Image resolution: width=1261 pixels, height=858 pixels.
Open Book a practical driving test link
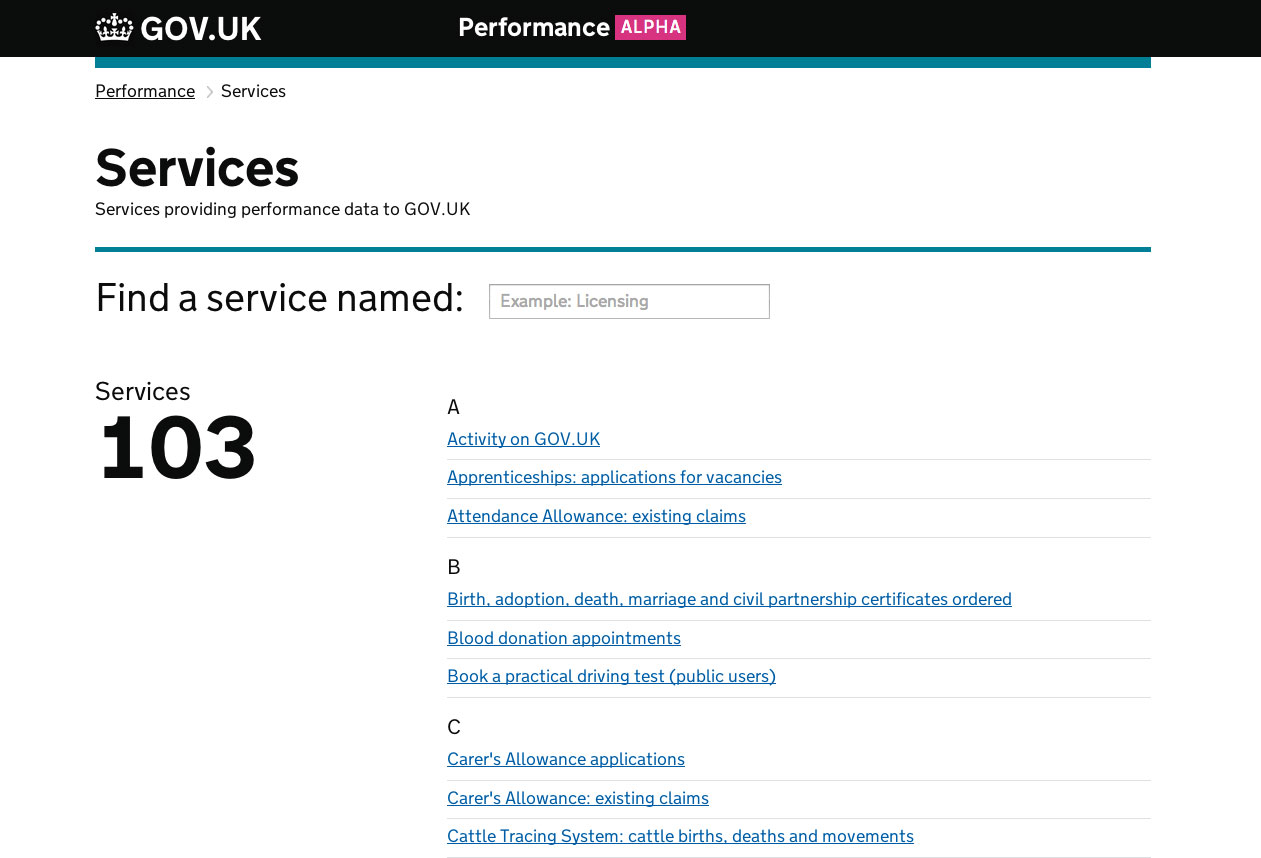tap(611, 676)
